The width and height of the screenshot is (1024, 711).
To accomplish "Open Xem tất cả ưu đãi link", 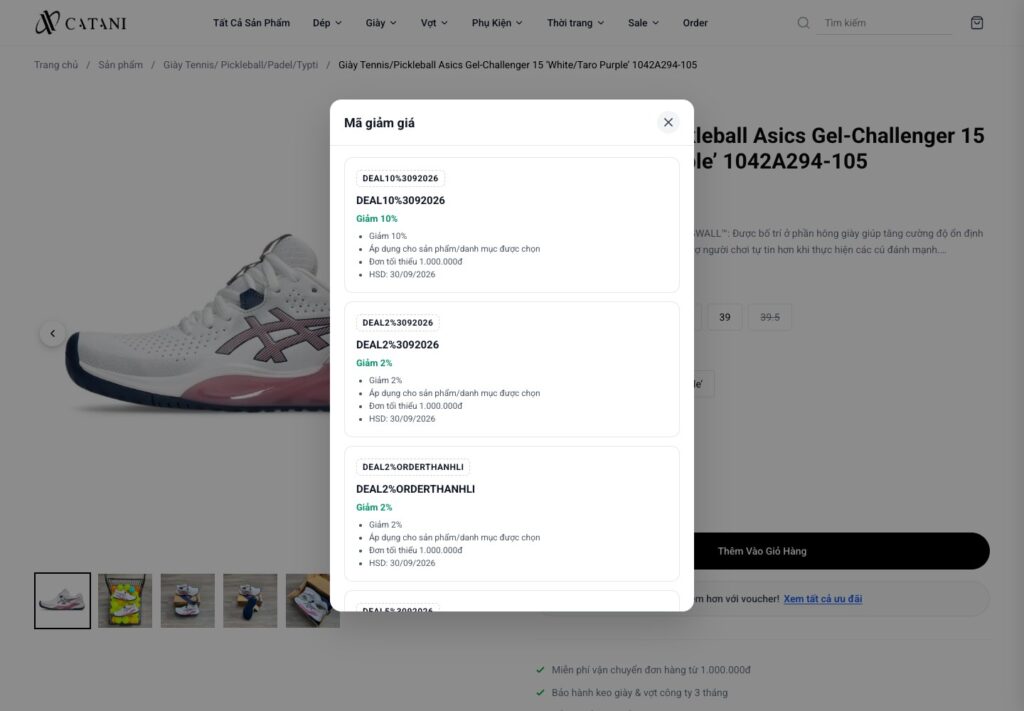I will pyautogui.click(x=823, y=599).
